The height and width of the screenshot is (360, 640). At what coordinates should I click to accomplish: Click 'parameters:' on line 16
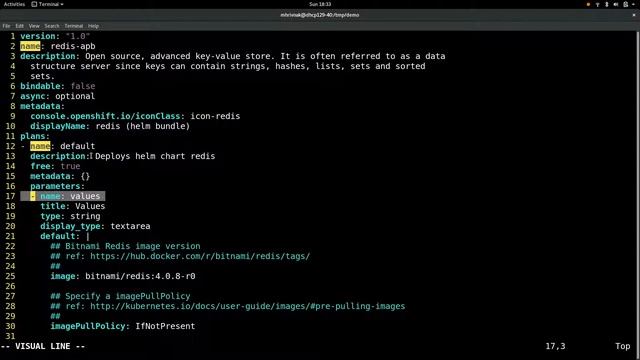58,186
